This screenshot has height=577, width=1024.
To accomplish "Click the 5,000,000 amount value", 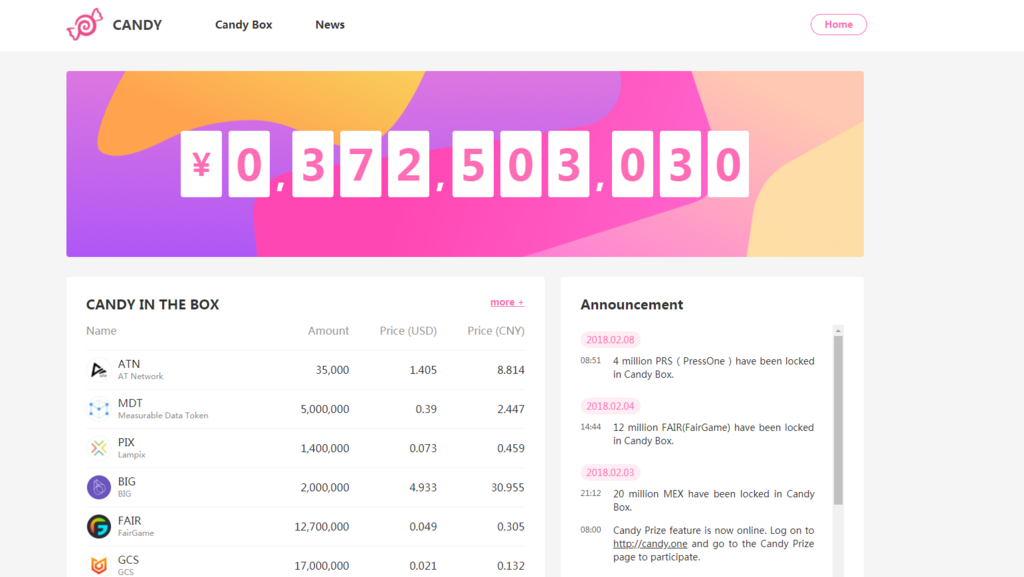I will 325,409.
